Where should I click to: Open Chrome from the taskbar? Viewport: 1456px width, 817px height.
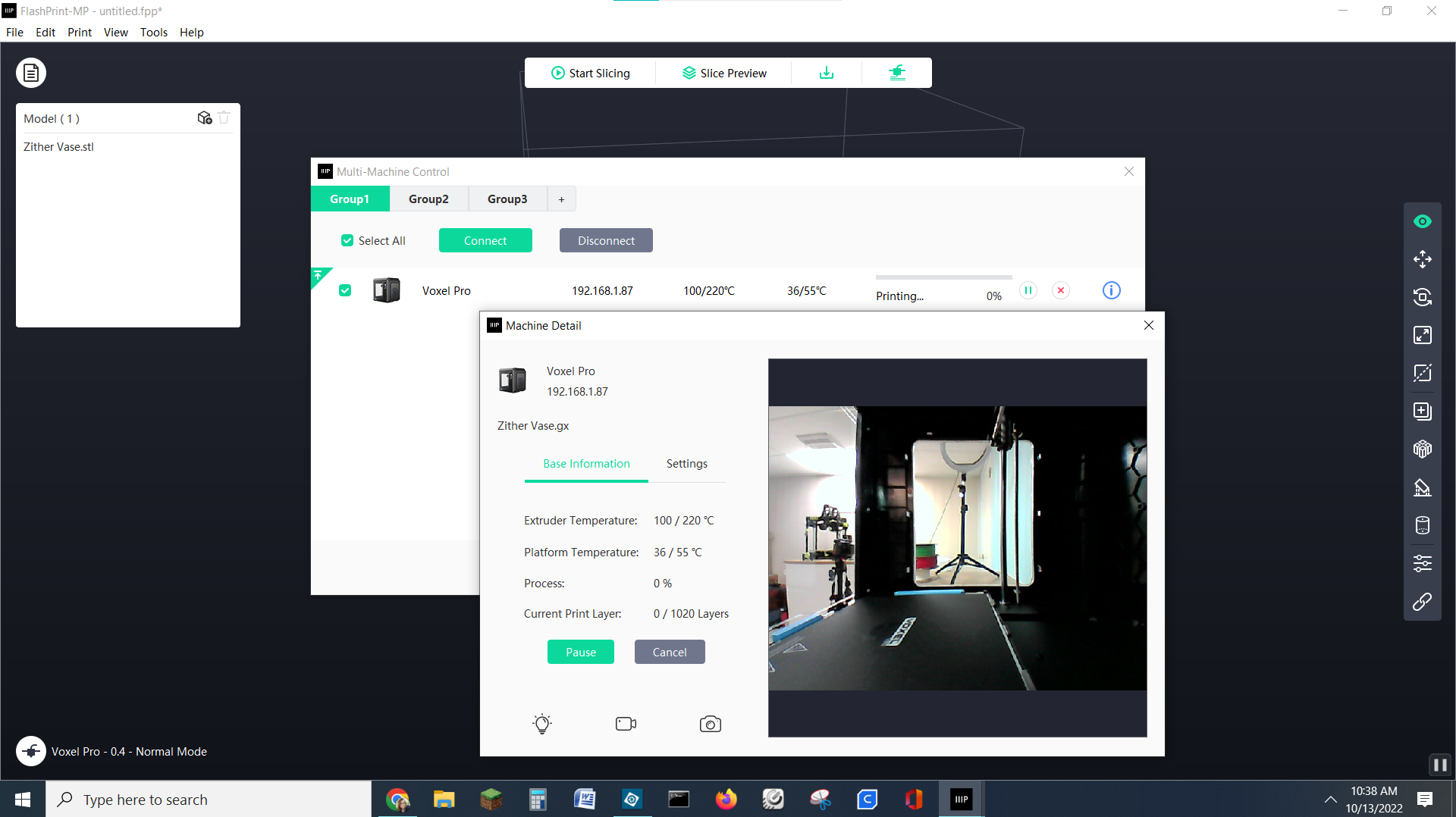(397, 799)
